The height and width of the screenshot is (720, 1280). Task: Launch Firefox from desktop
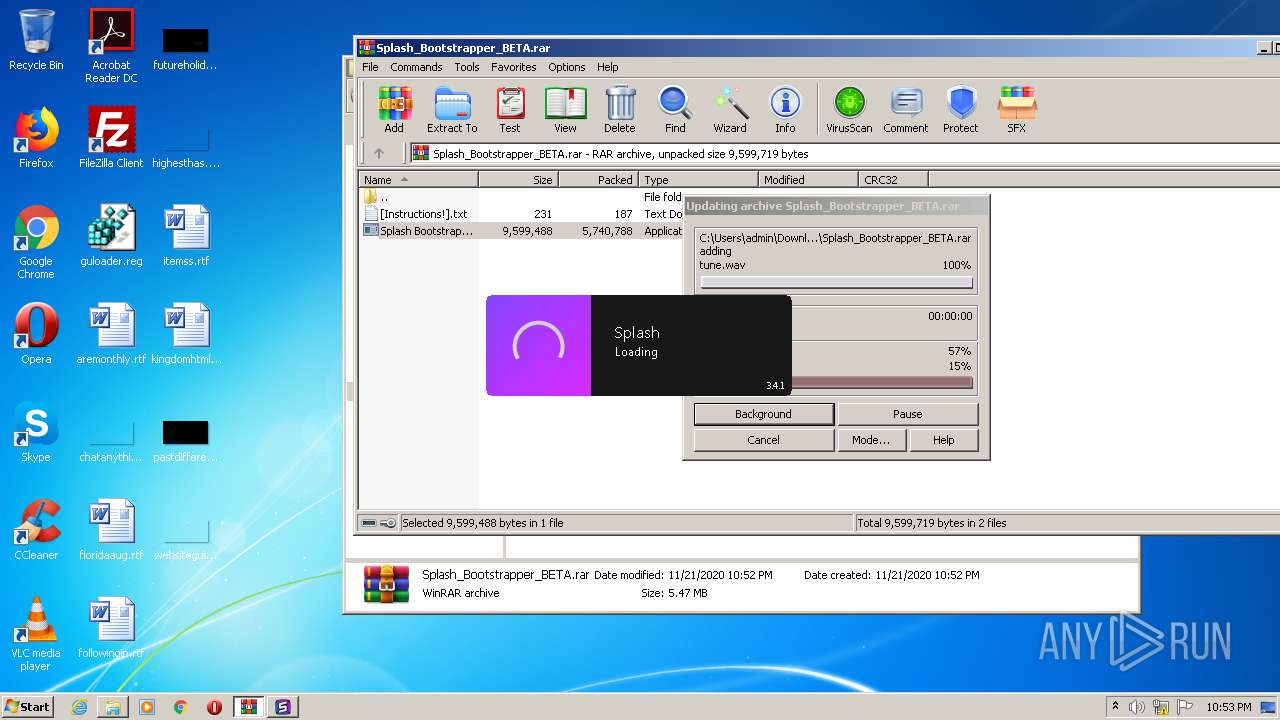pos(36,138)
